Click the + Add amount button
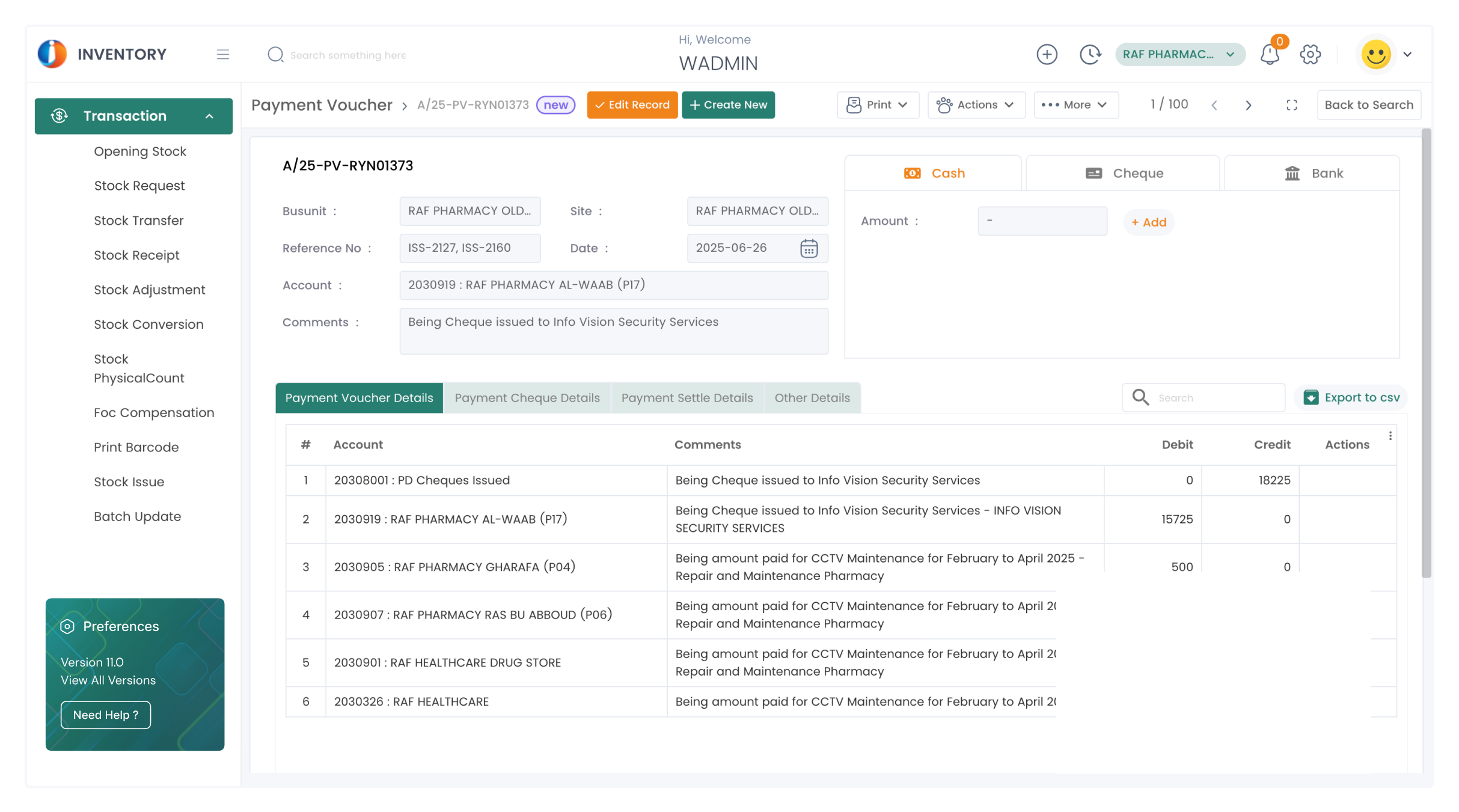Screen dimensions: 1459x812 point(1148,222)
